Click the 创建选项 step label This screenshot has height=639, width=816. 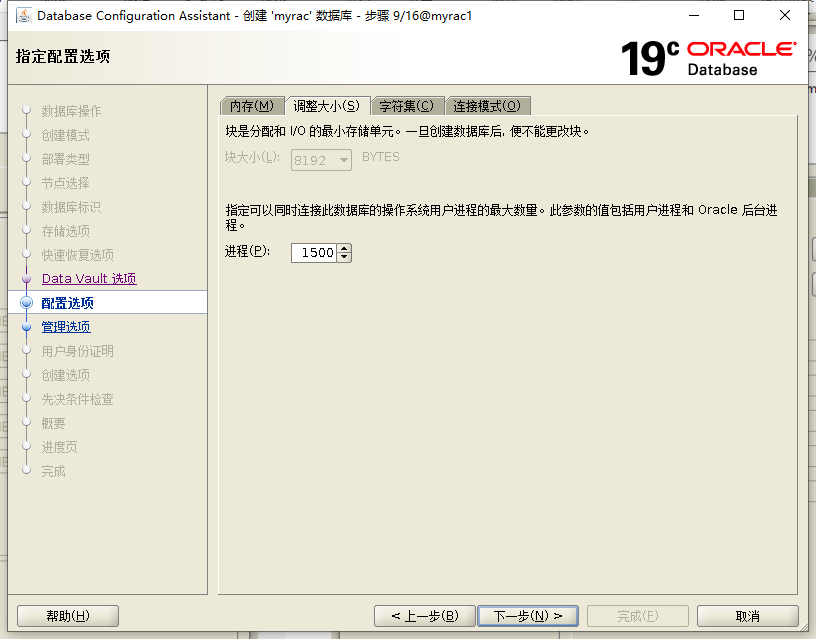click(66, 375)
